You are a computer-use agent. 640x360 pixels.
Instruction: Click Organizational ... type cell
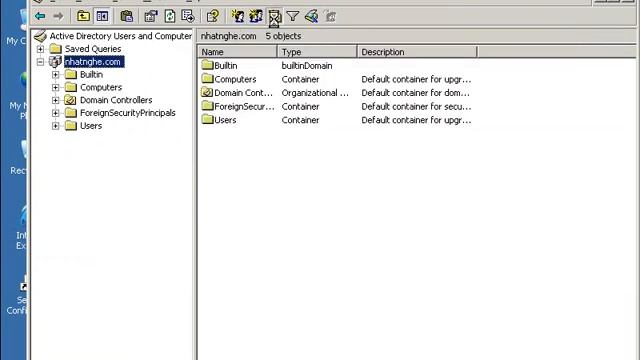tap(315, 93)
